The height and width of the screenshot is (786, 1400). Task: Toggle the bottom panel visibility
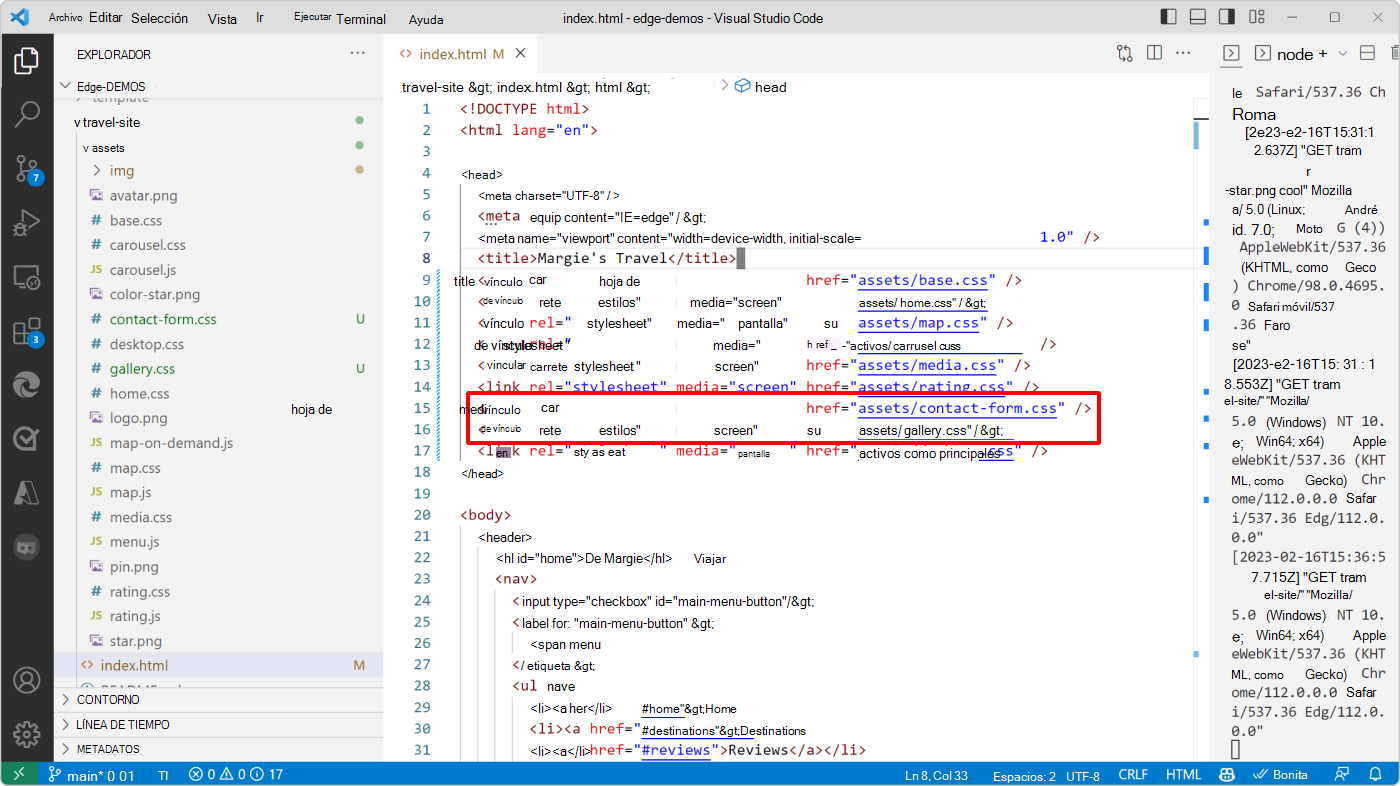coord(1198,17)
